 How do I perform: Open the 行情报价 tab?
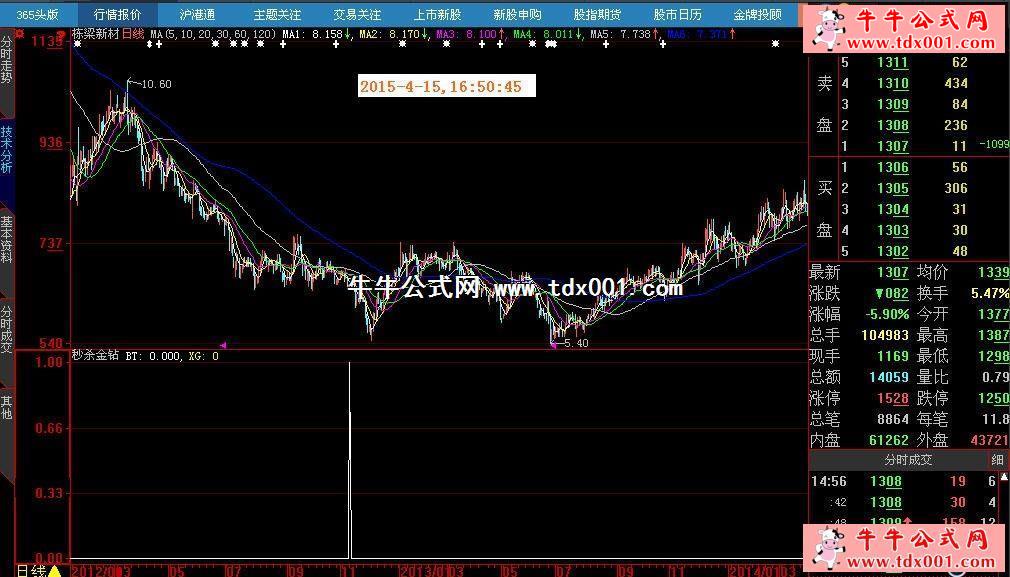tap(117, 15)
